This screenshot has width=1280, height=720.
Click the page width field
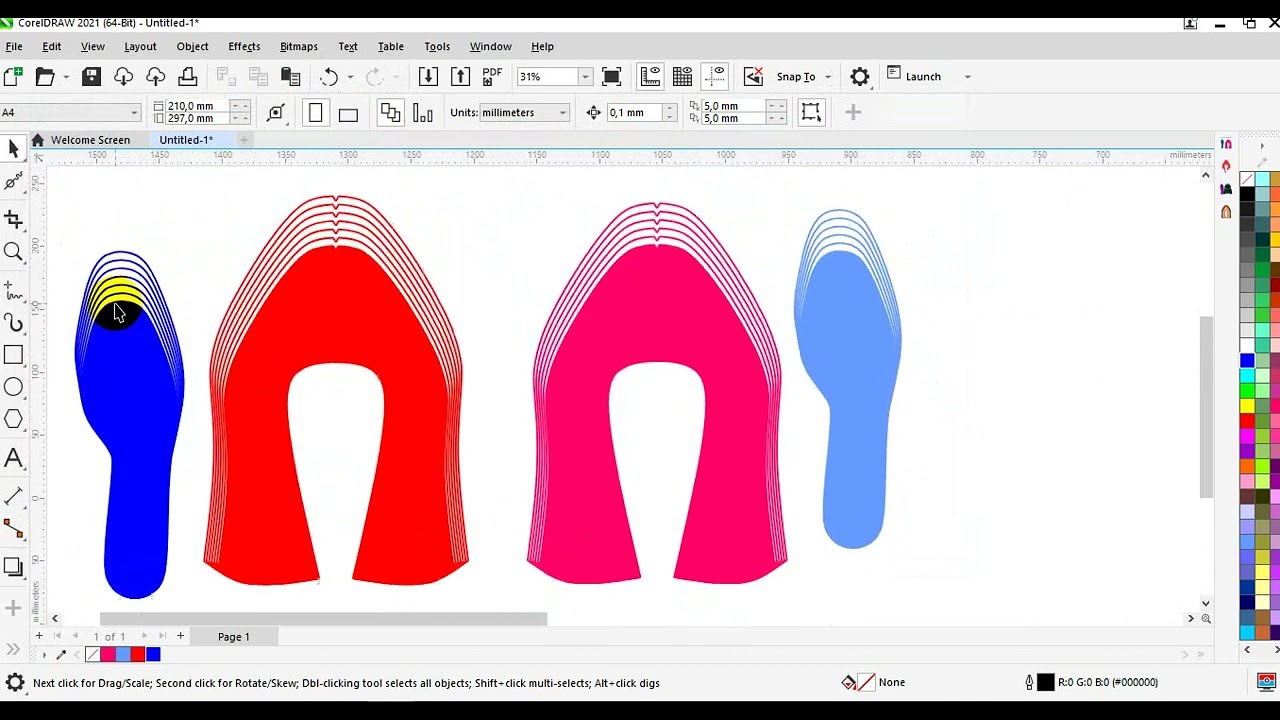click(198, 106)
